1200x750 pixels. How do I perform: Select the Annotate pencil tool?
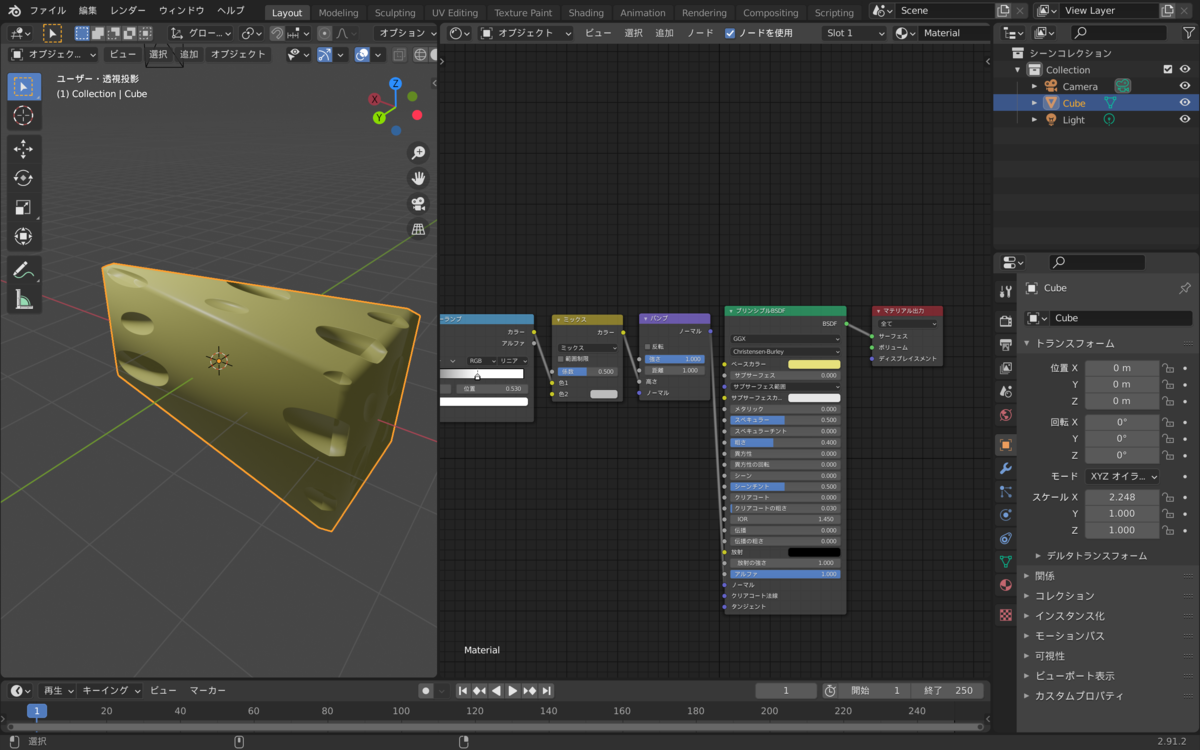coord(23,270)
